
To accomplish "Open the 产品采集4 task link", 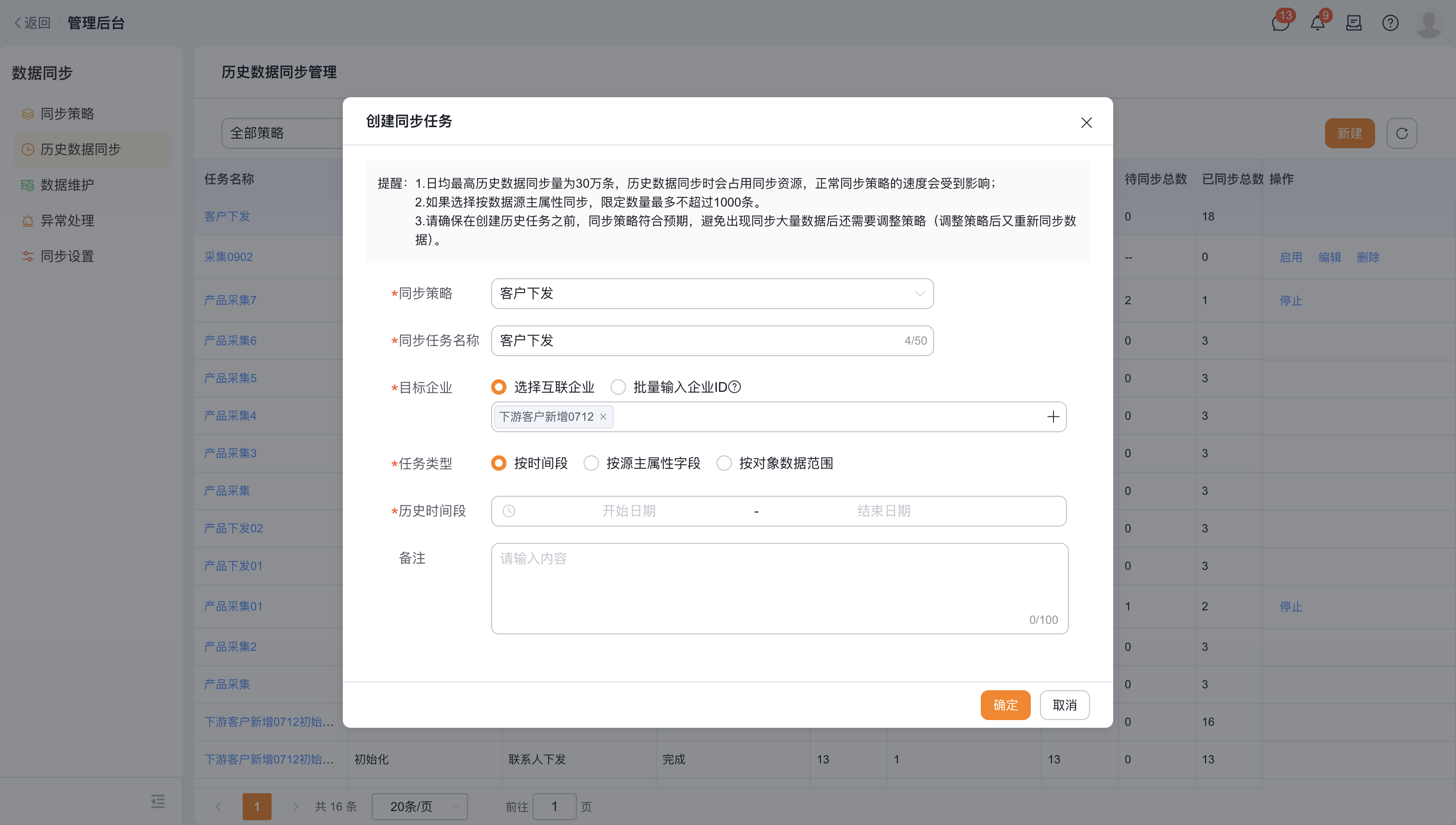I will (x=230, y=416).
